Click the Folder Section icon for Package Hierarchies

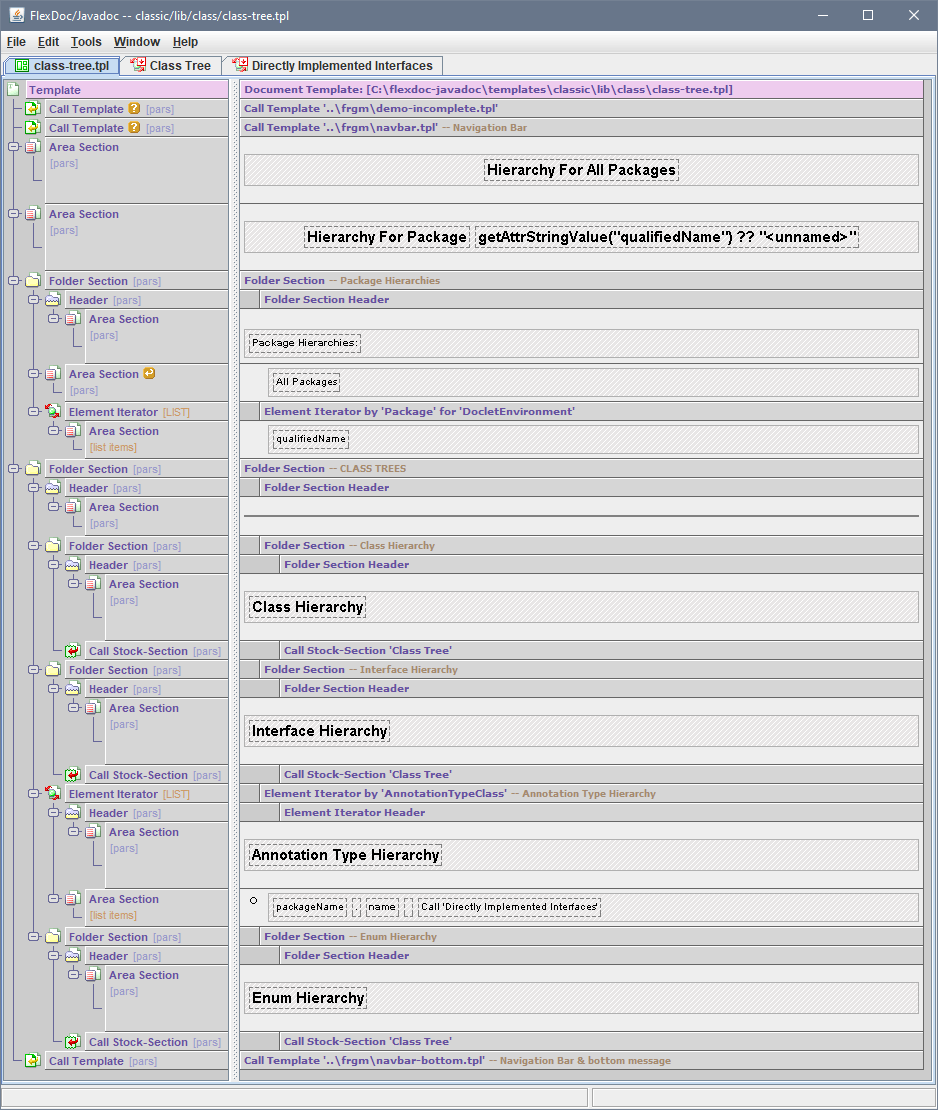click(x=33, y=281)
